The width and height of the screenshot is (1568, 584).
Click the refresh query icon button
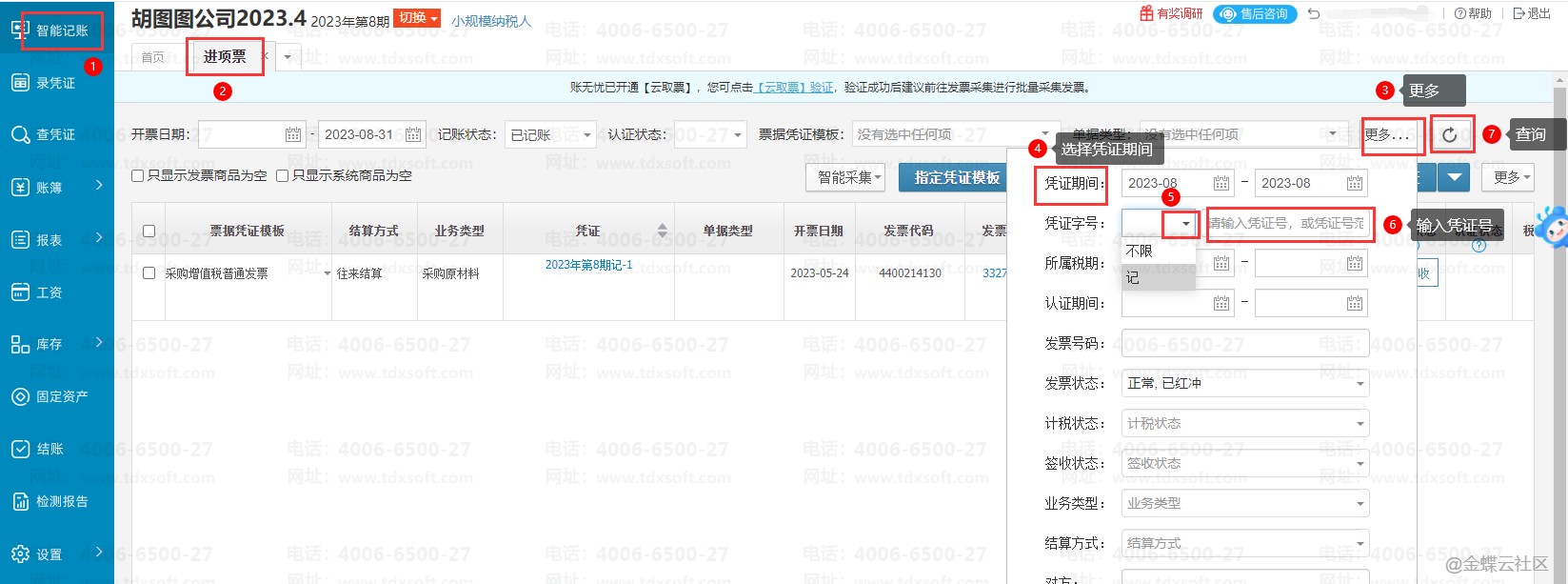[1449, 135]
